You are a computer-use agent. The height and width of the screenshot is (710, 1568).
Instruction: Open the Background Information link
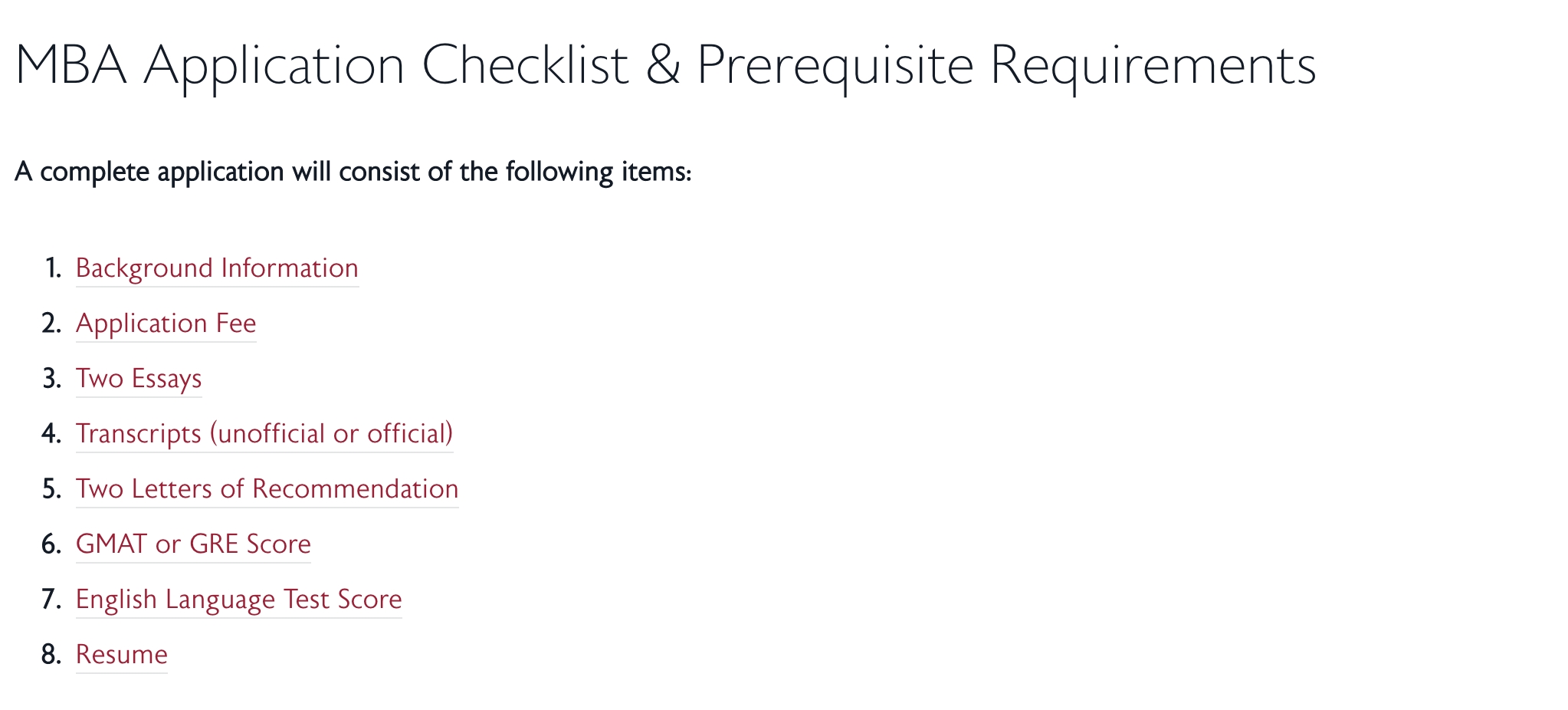(x=217, y=268)
